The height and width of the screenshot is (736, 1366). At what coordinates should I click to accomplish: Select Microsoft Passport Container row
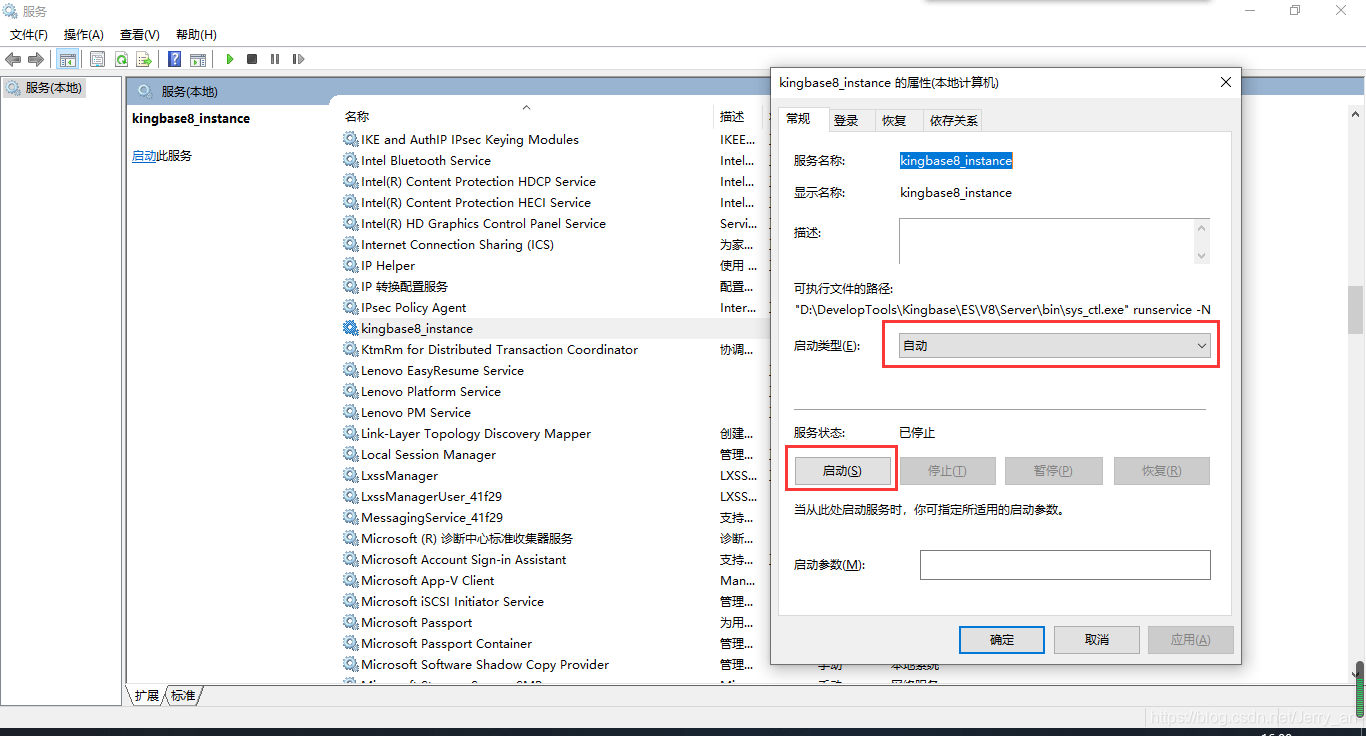tap(446, 643)
